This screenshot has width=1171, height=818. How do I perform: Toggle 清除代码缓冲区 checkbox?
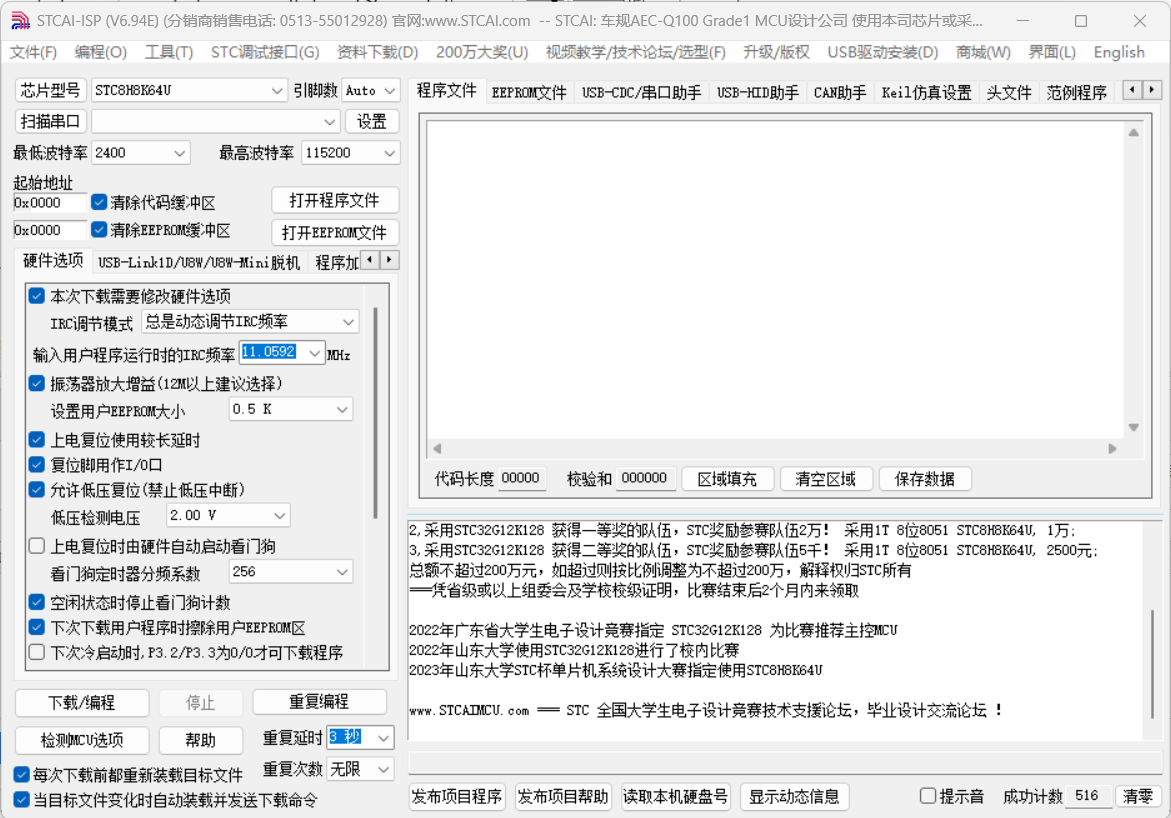tap(99, 202)
